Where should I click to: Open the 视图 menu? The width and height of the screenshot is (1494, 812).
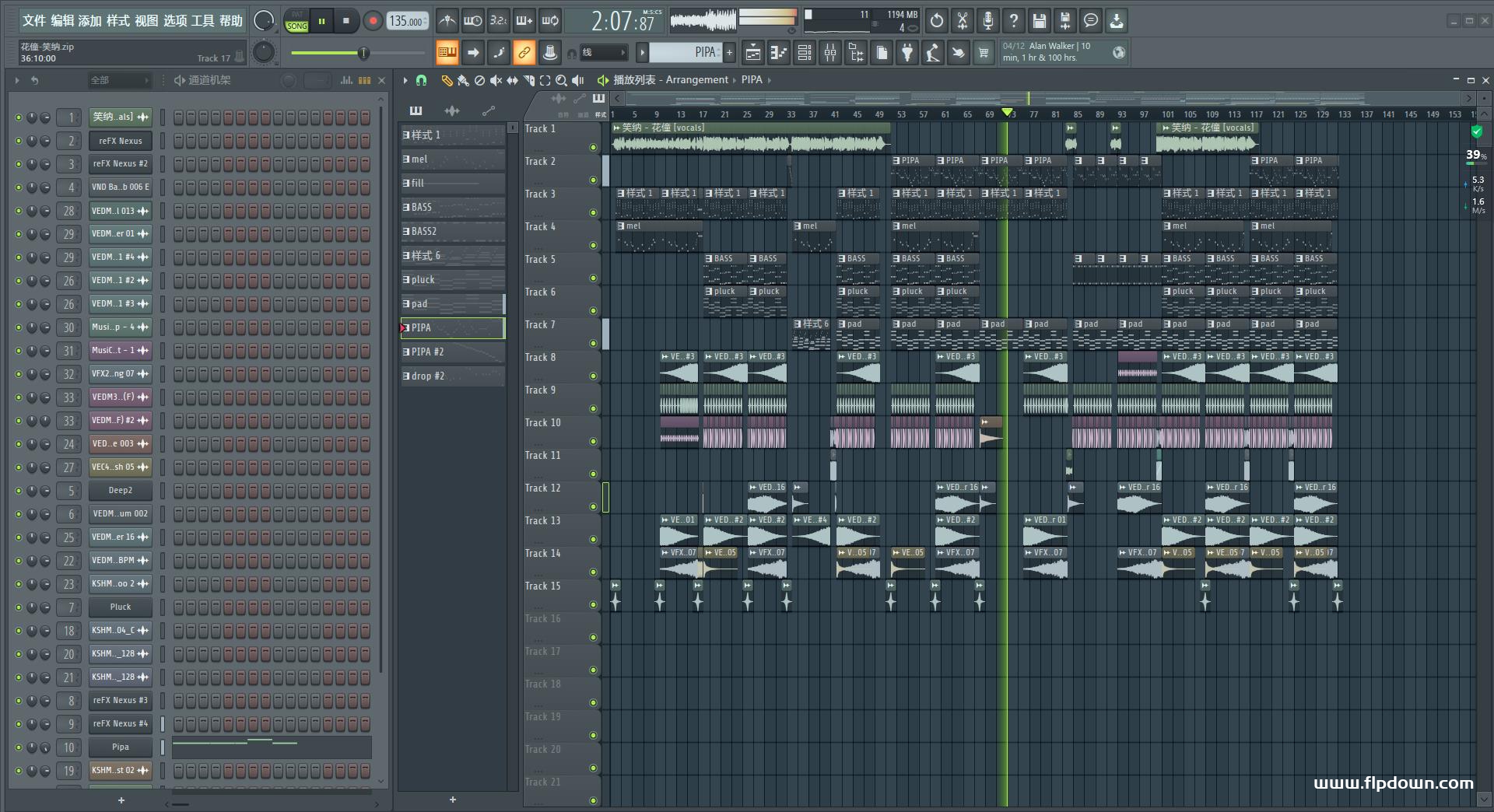tap(146, 21)
